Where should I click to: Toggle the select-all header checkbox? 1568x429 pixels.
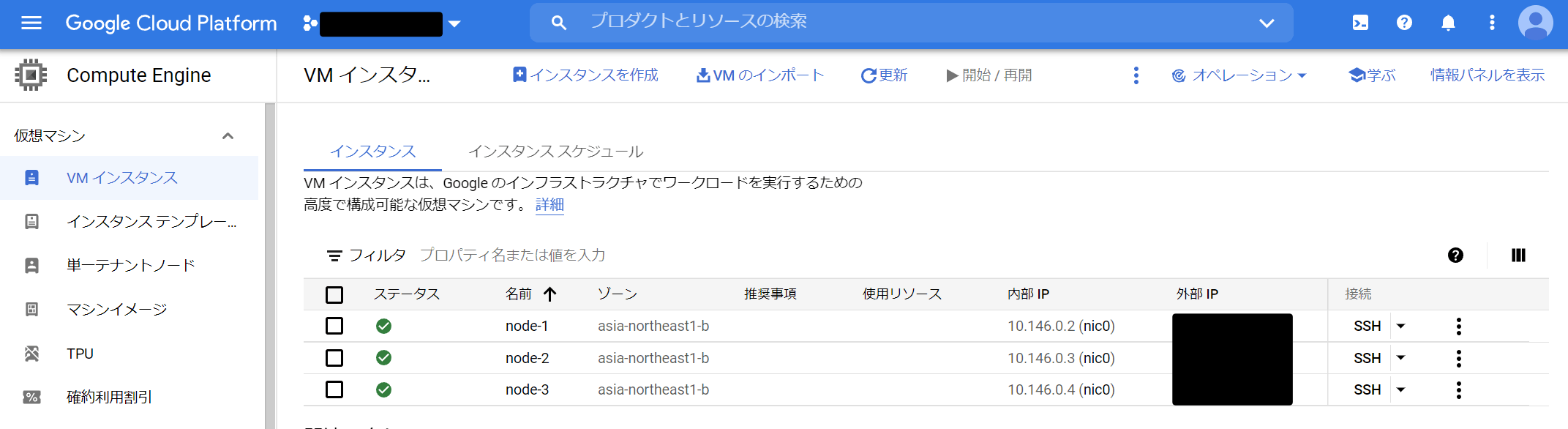334,294
